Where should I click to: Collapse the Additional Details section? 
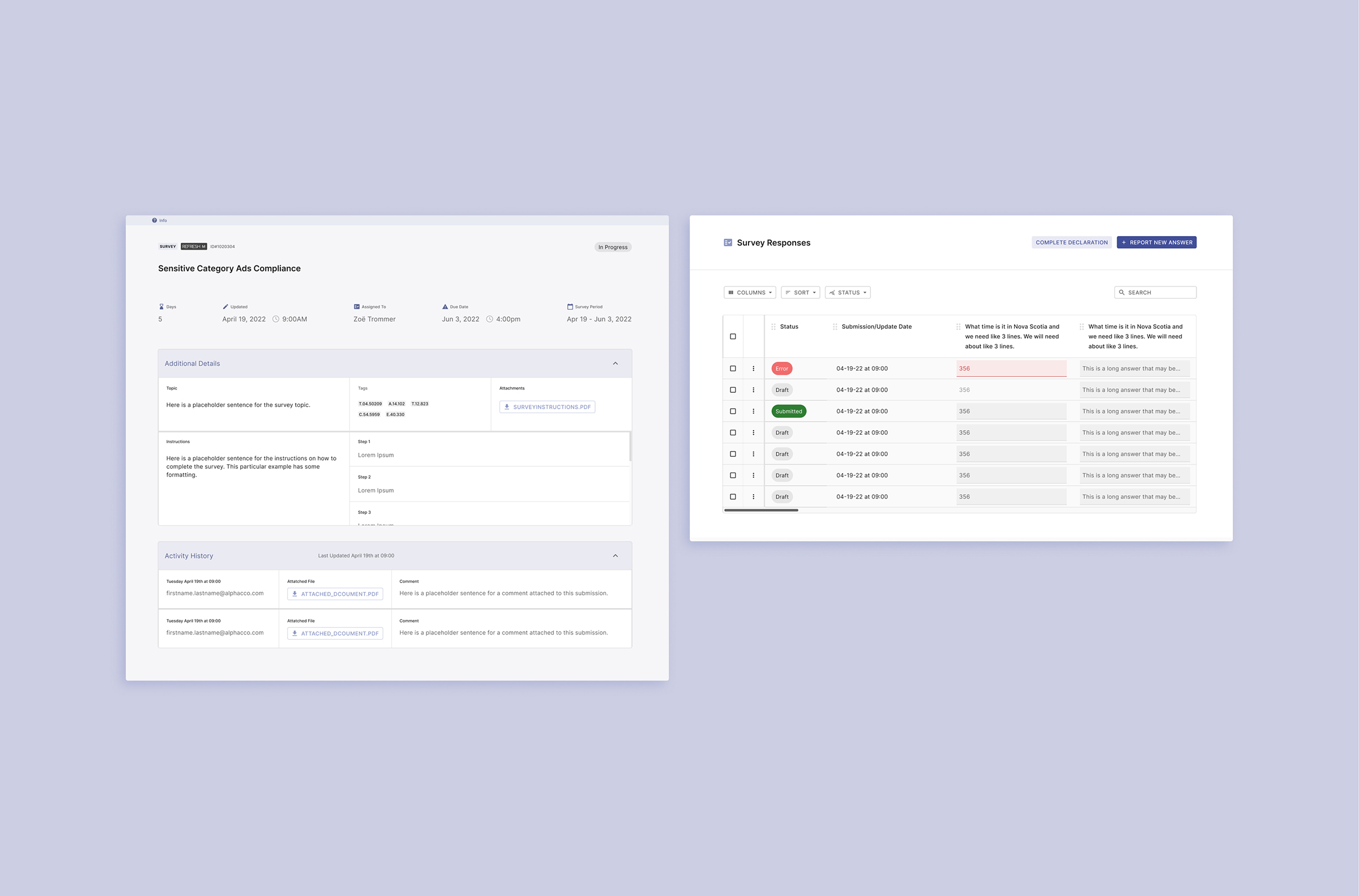click(615, 363)
